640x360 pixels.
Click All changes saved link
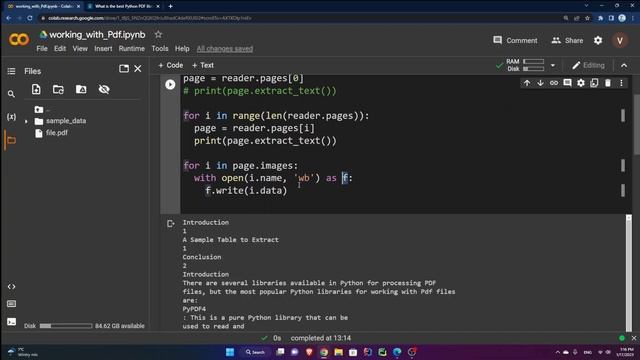(225, 49)
